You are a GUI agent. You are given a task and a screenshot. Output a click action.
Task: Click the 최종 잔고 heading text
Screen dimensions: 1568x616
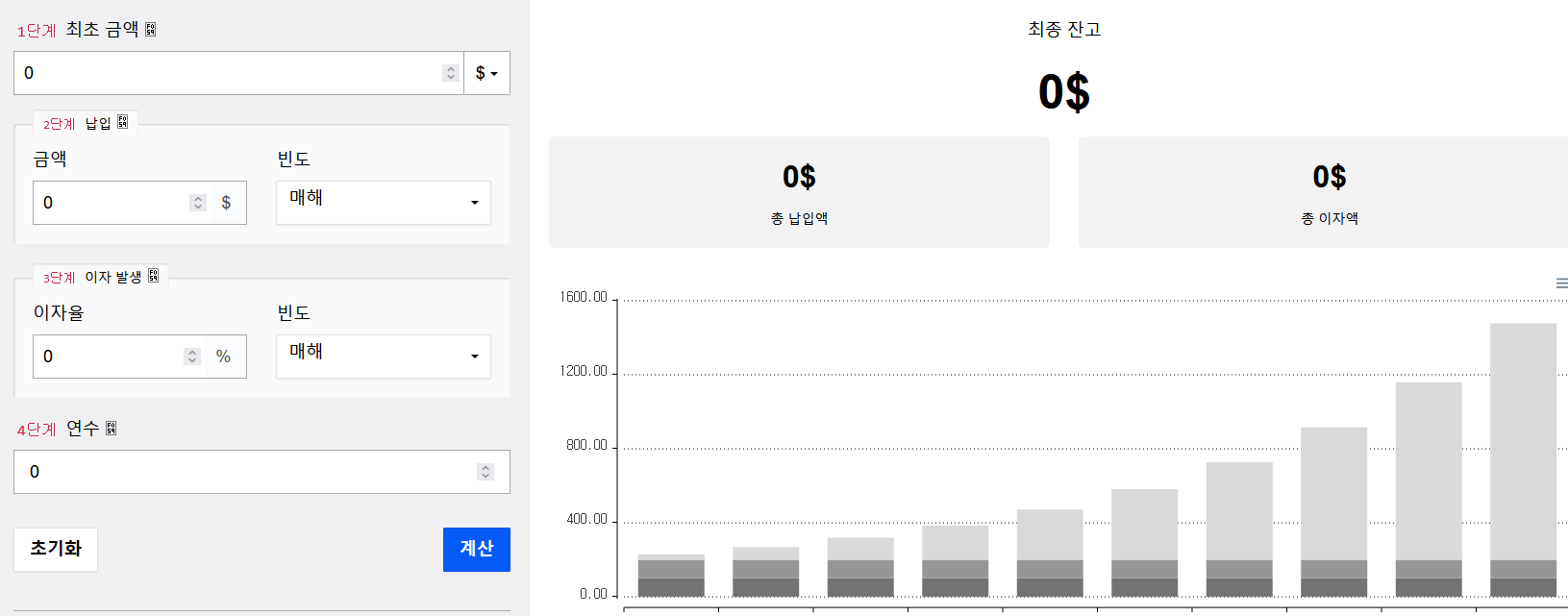point(1064,30)
